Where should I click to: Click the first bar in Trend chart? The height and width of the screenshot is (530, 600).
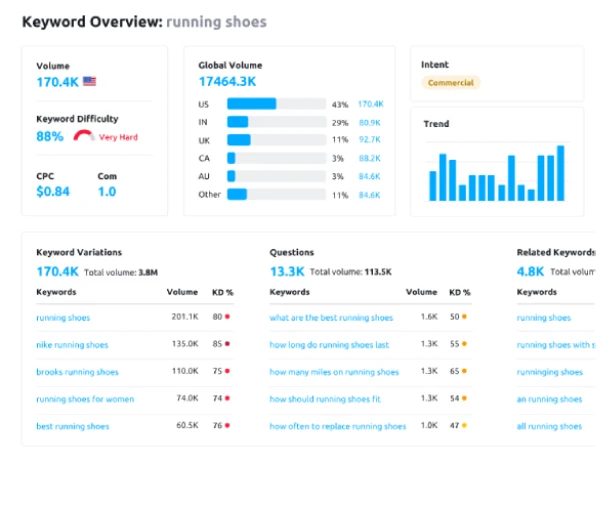click(433, 186)
